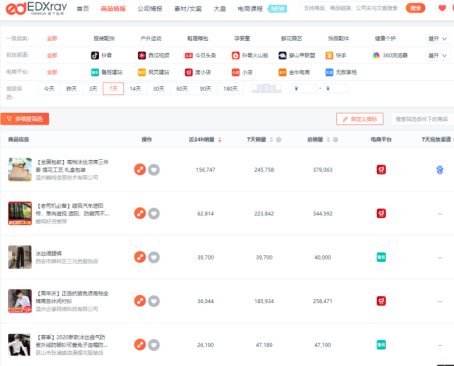This screenshot has height=366, width=454.
Task: Click the EDXray logo
Action: pyautogui.click(x=36, y=8)
